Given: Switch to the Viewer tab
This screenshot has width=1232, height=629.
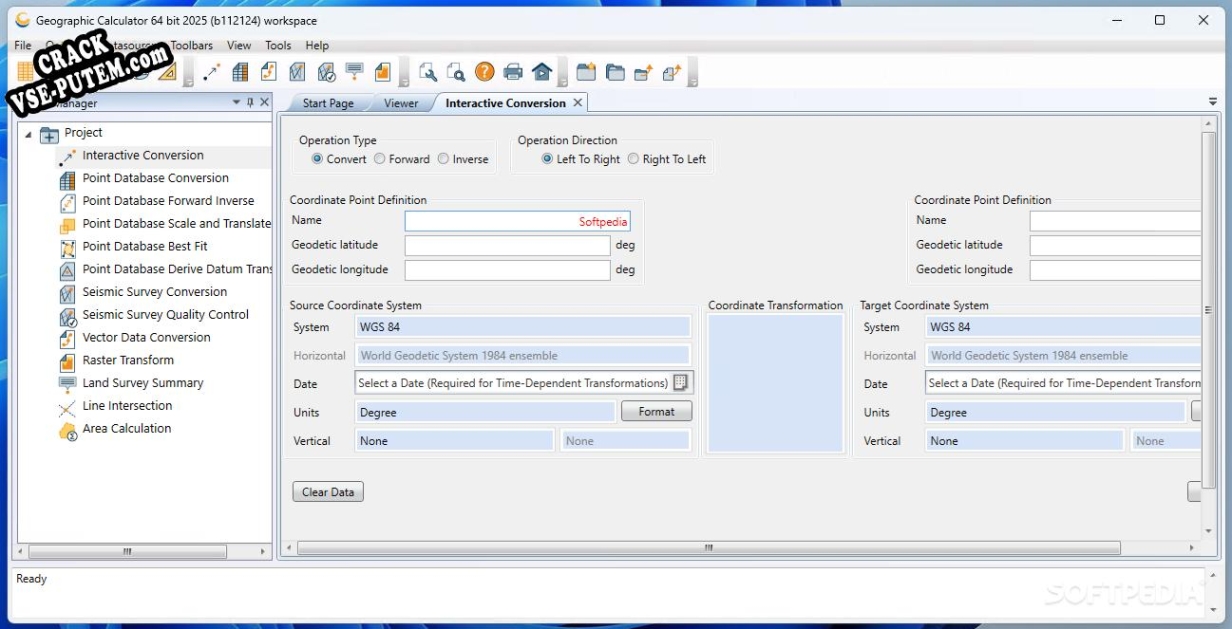Looking at the screenshot, I should [x=401, y=103].
